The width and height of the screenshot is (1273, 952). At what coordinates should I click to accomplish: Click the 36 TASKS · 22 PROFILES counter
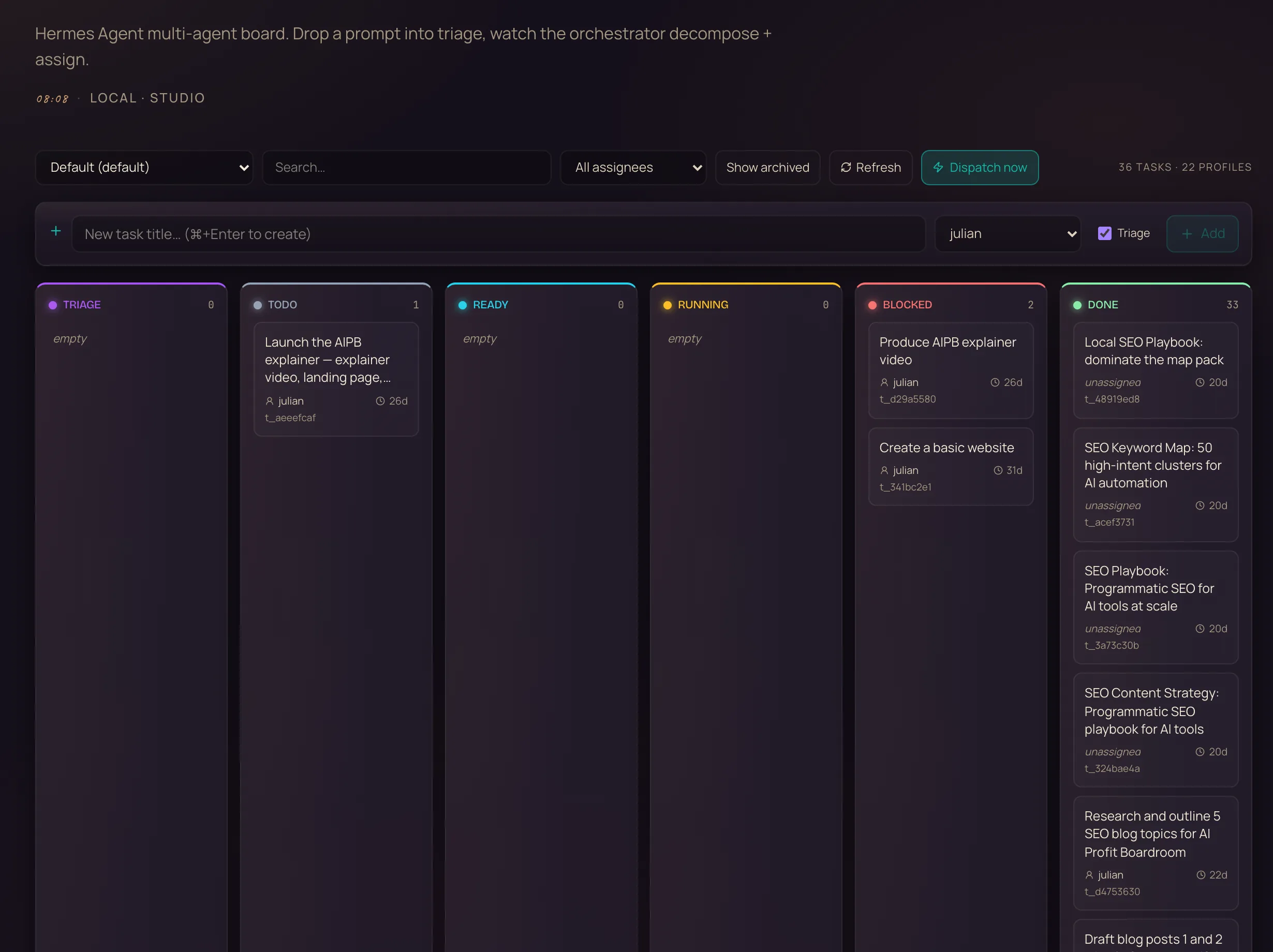coord(1185,168)
